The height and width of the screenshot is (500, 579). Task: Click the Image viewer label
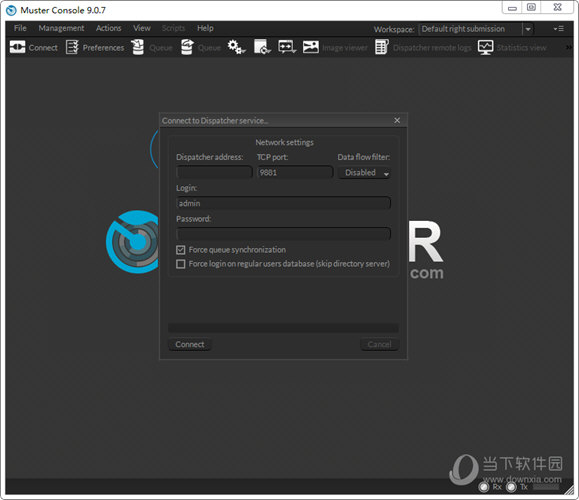[x=345, y=48]
